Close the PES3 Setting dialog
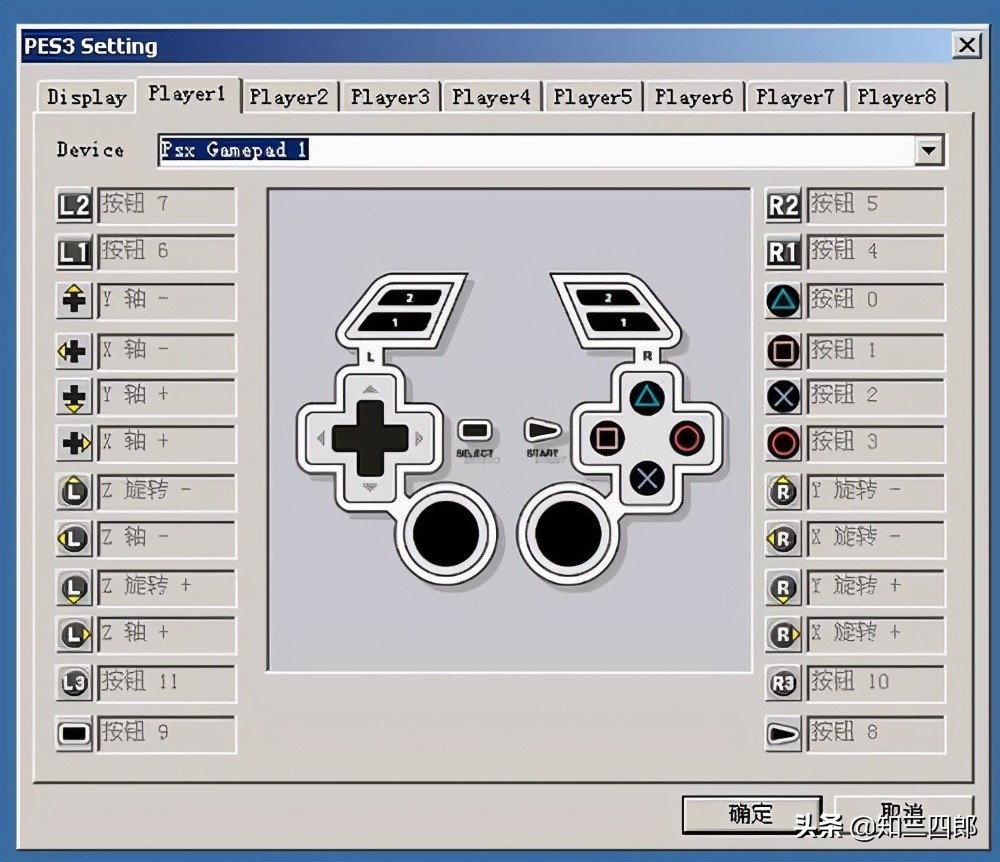This screenshot has height=862, width=1000. [965, 46]
